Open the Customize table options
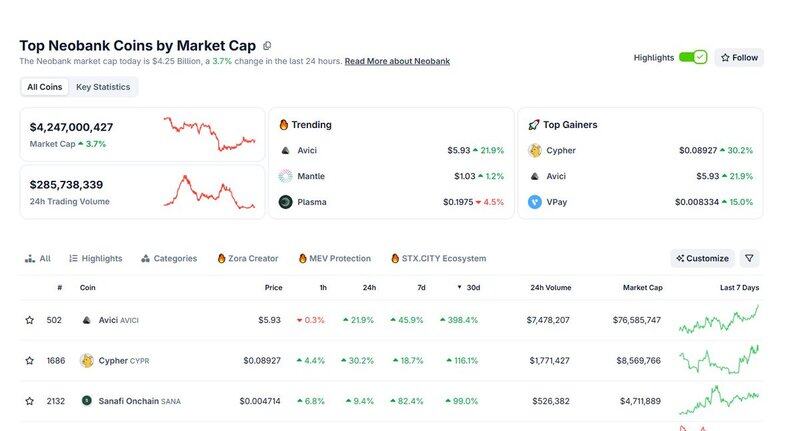Image resolution: width=800 pixels, height=431 pixels. [702, 258]
